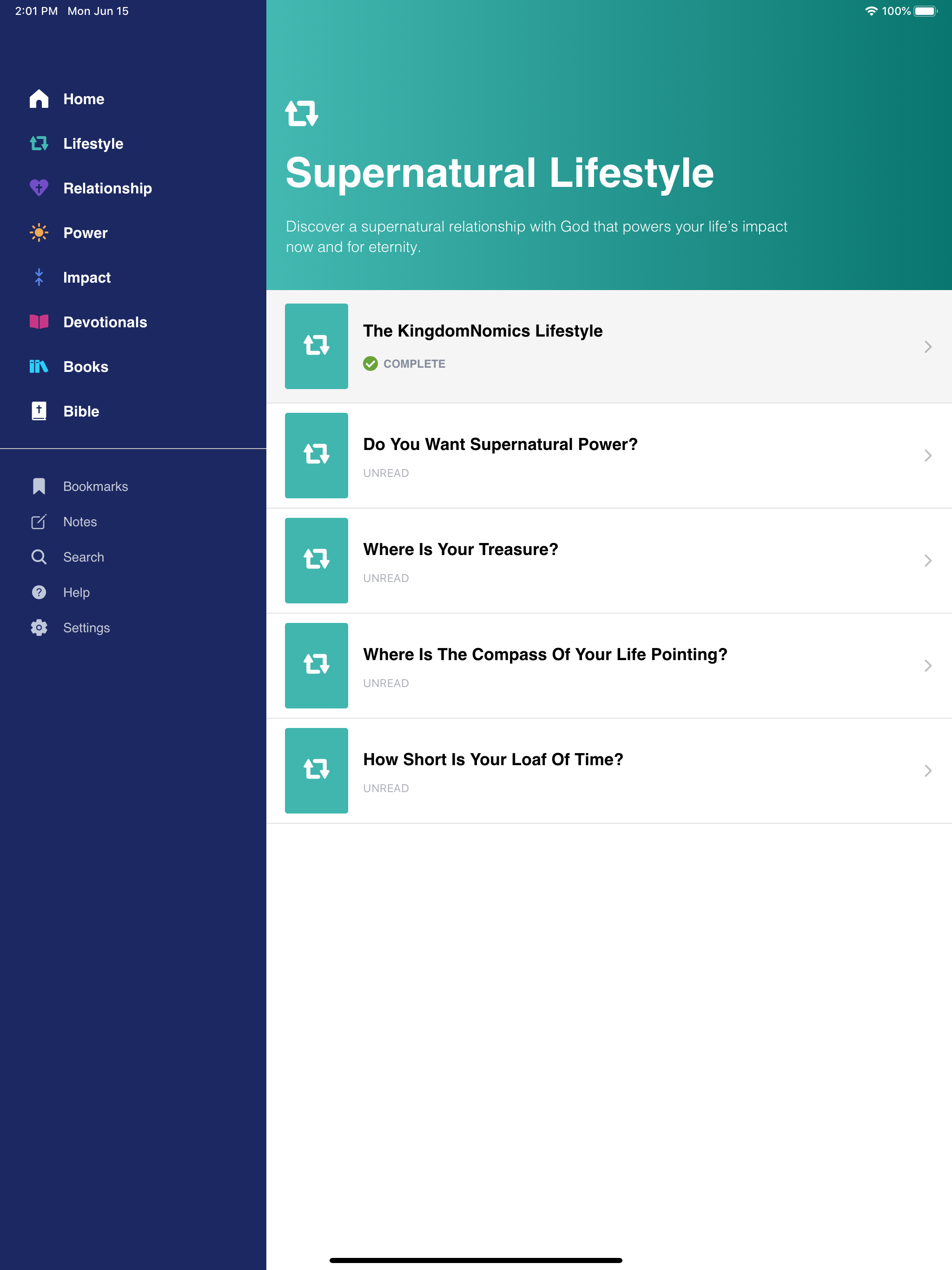The height and width of the screenshot is (1270, 952).
Task: Tap UNREAD under Loaf Of Time article
Action: [386, 788]
